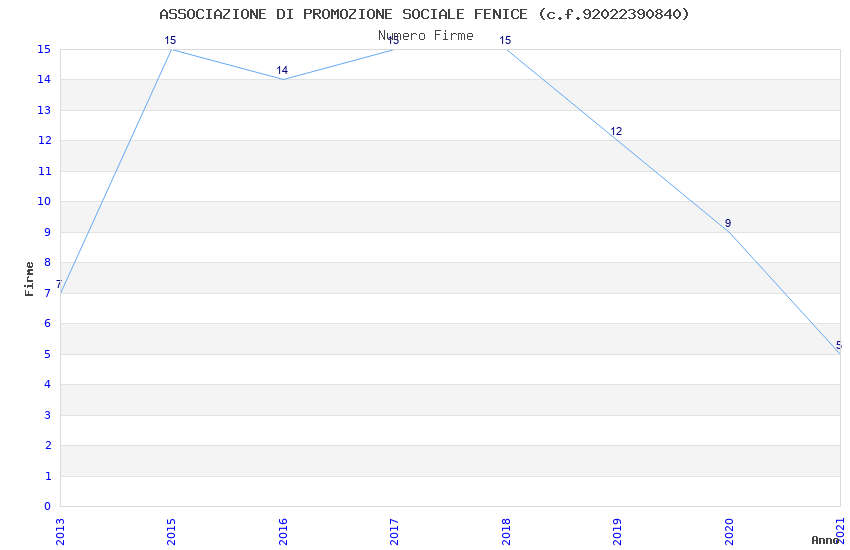This screenshot has height=550, width=850.
Task: Click the data label 14 above 2016
Action: [x=282, y=70]
